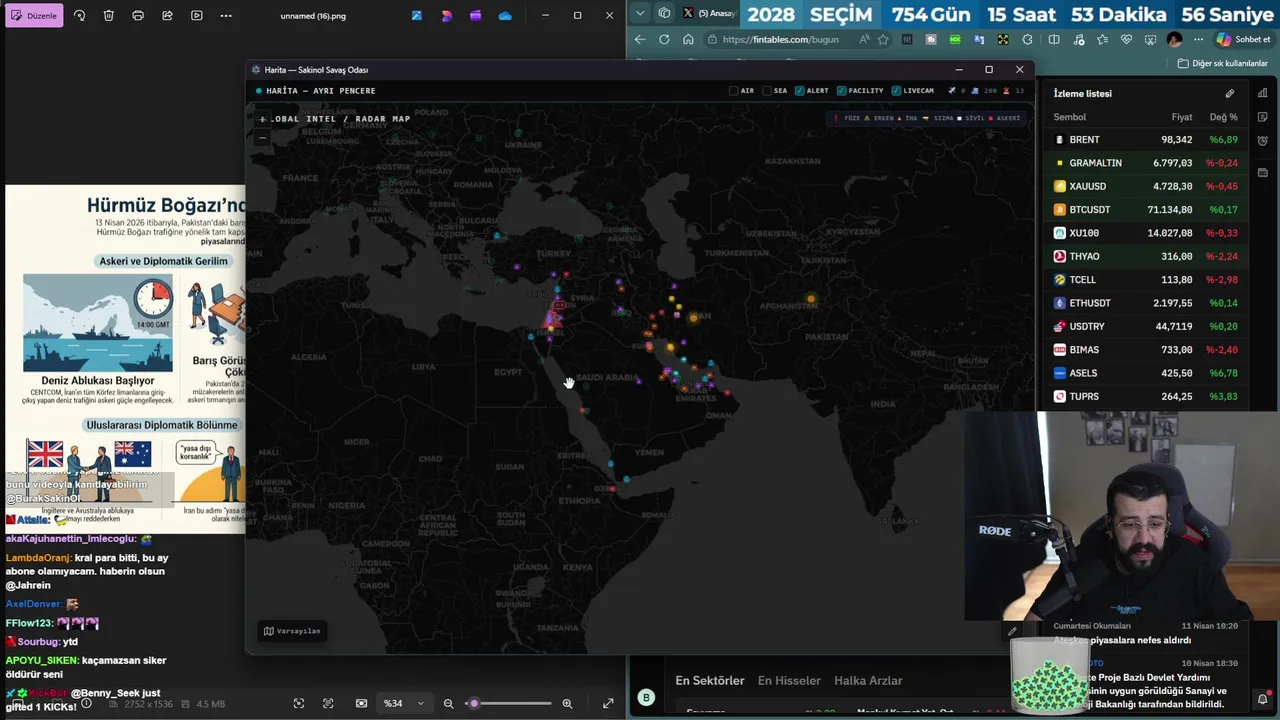Open GRAMALTIN row in watchlist

1146,163
